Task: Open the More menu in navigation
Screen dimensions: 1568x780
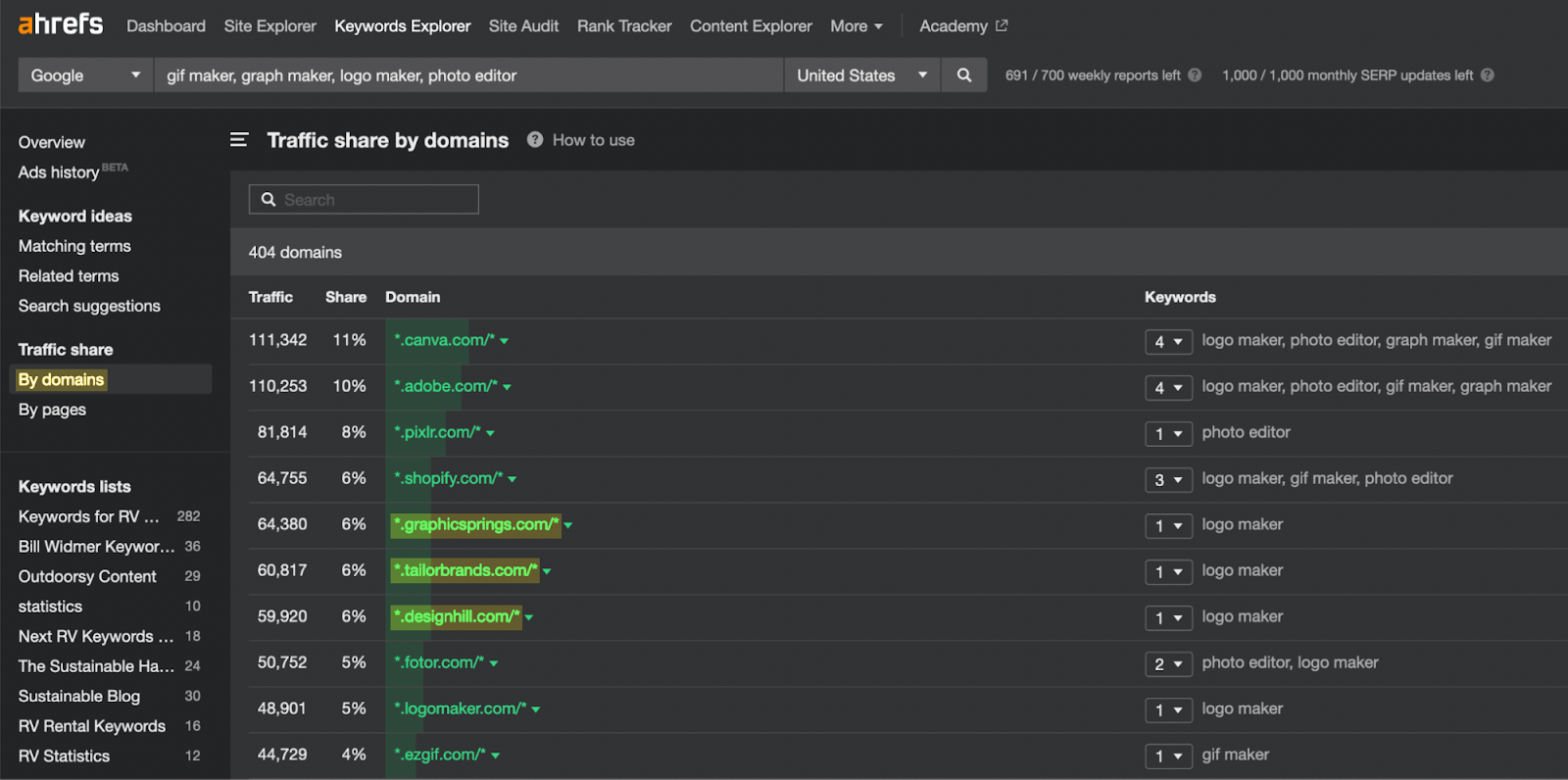Action: tap(856, 26)
